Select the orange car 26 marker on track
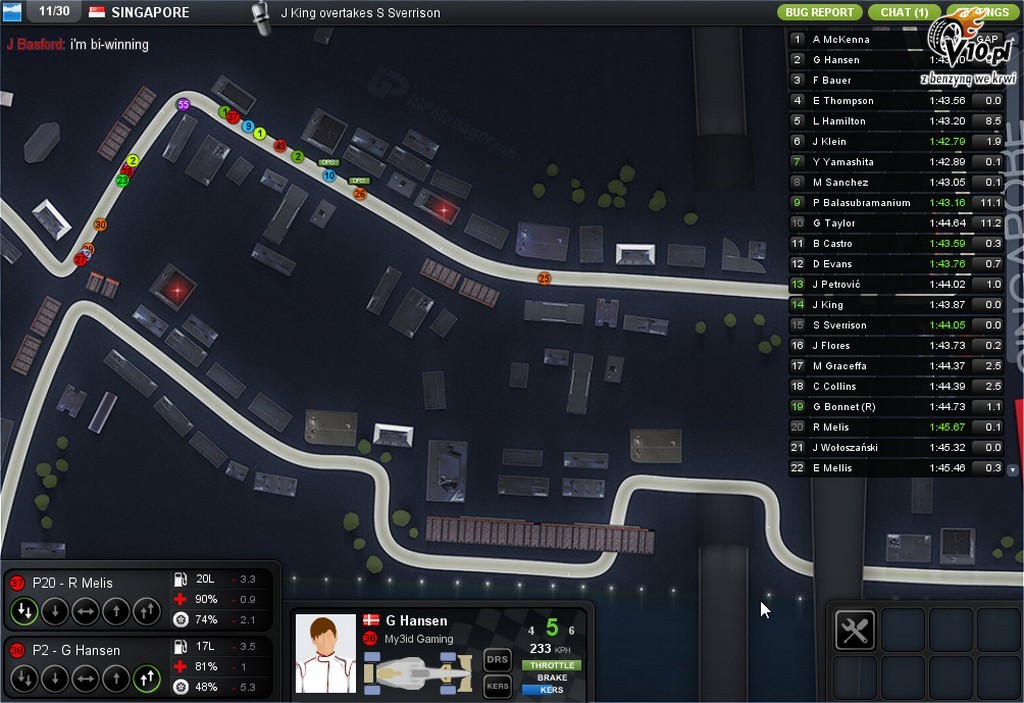This screenshot has height=703, width=1024. click(360, 193)
